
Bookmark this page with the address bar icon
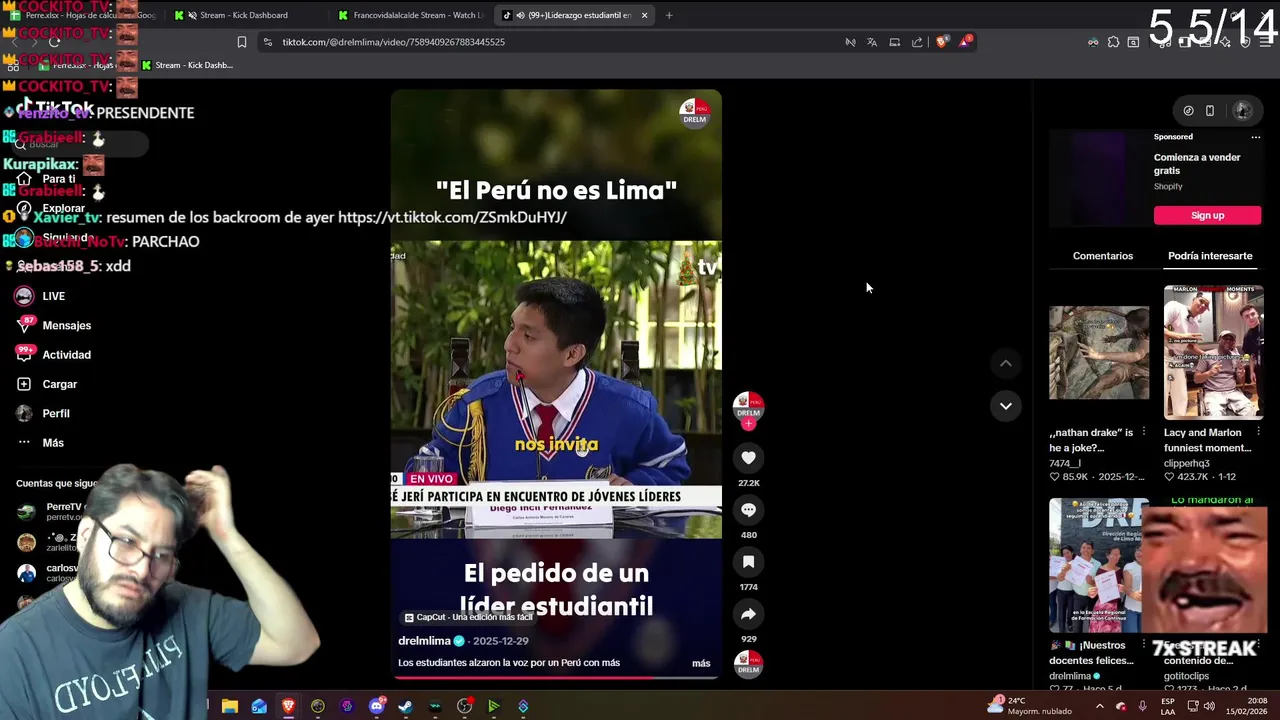point(242,42)
